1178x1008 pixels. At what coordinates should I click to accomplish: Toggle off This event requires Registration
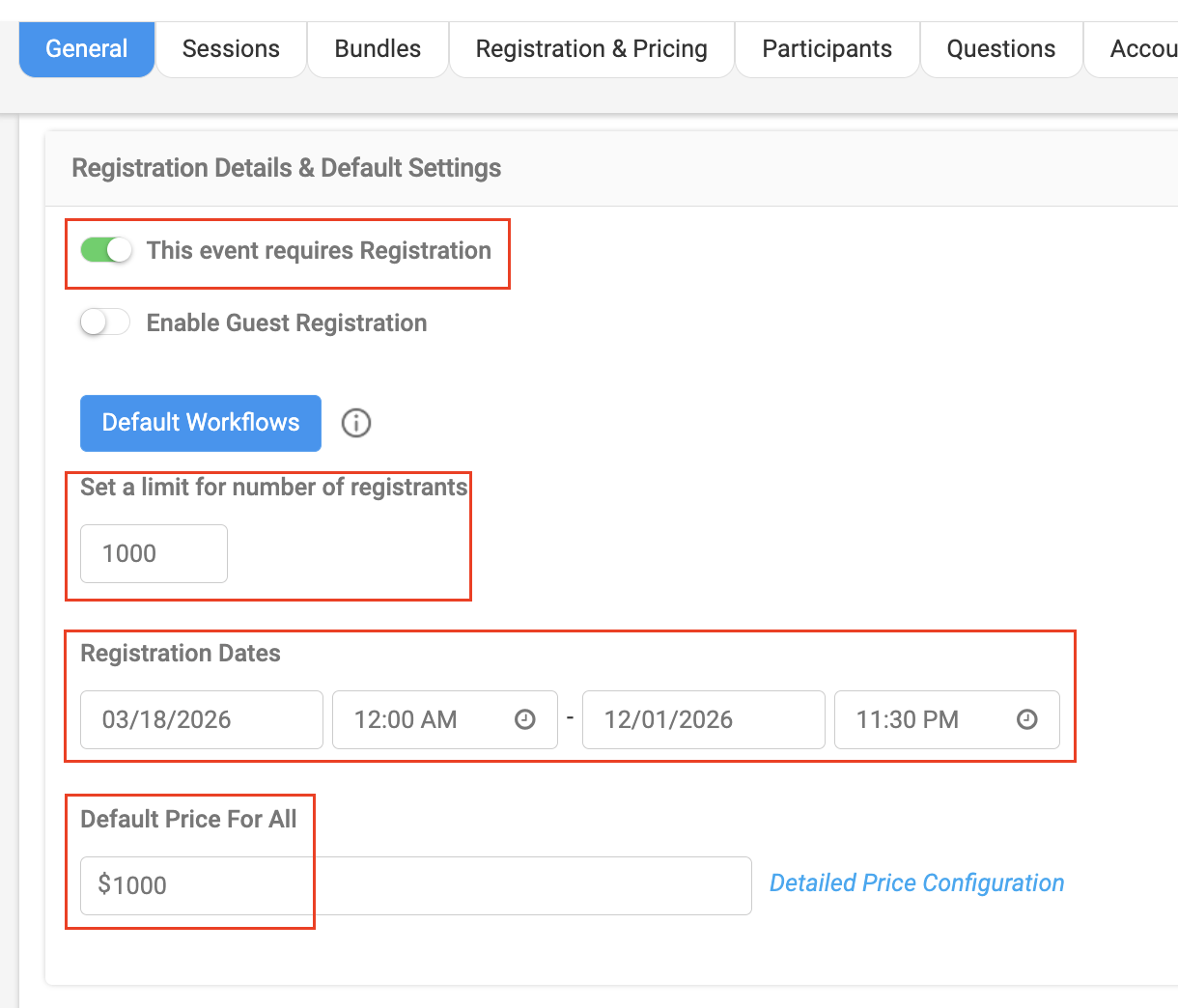106,251
